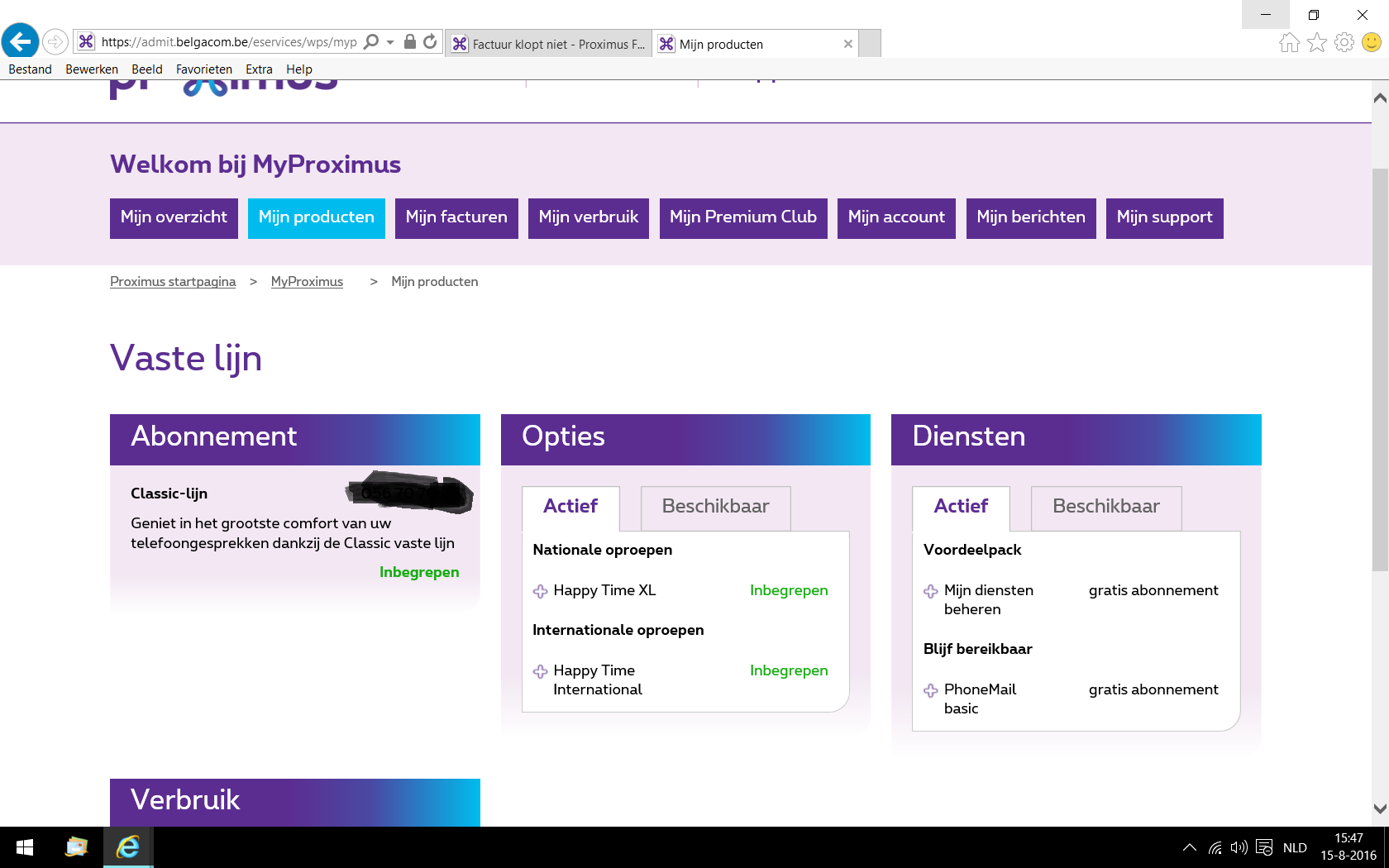
Task: Select the Actief tab under Opties
Action: [570, 508]
